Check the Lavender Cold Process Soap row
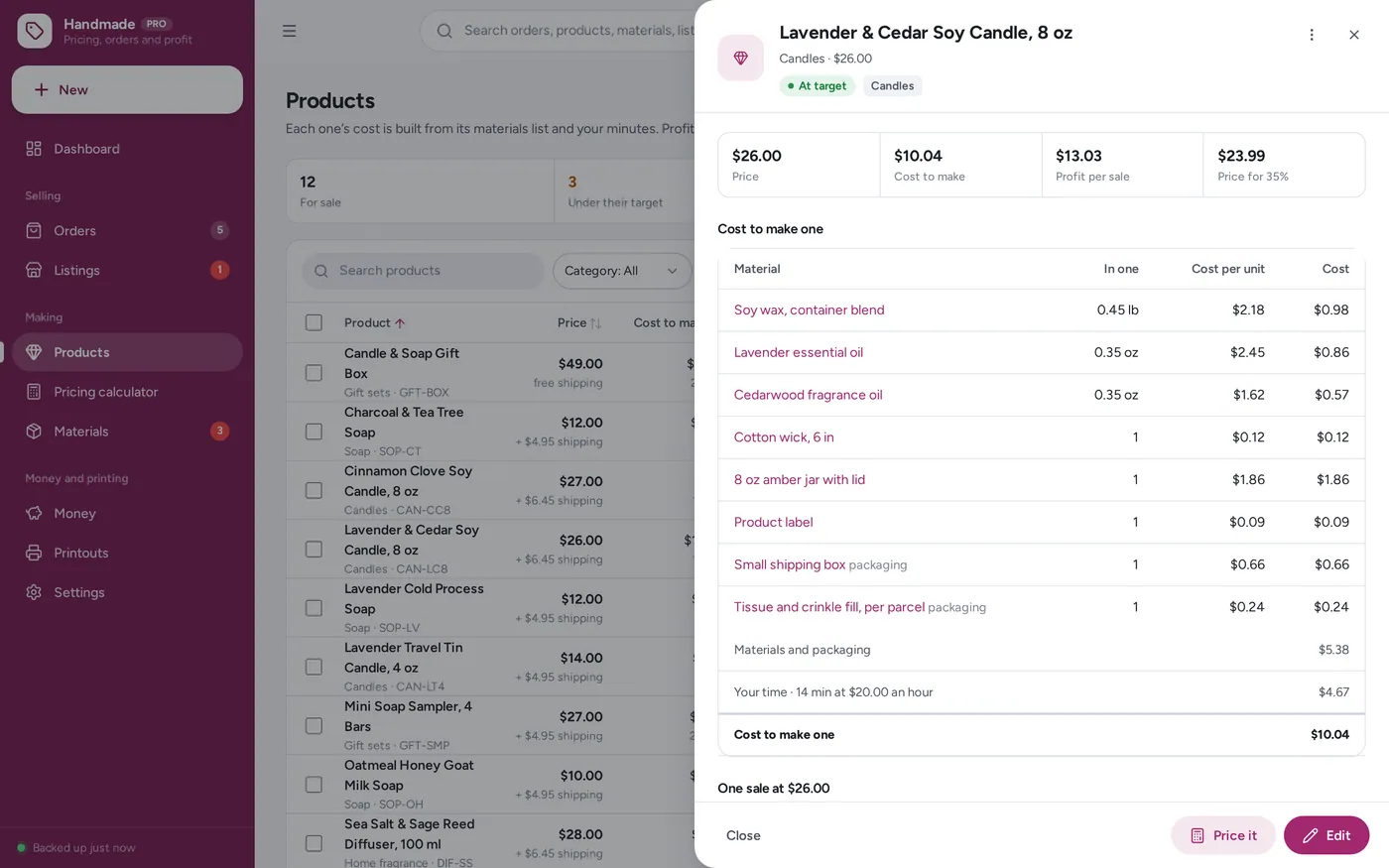This screenshot has height=868, width=1389. (314, 608)
